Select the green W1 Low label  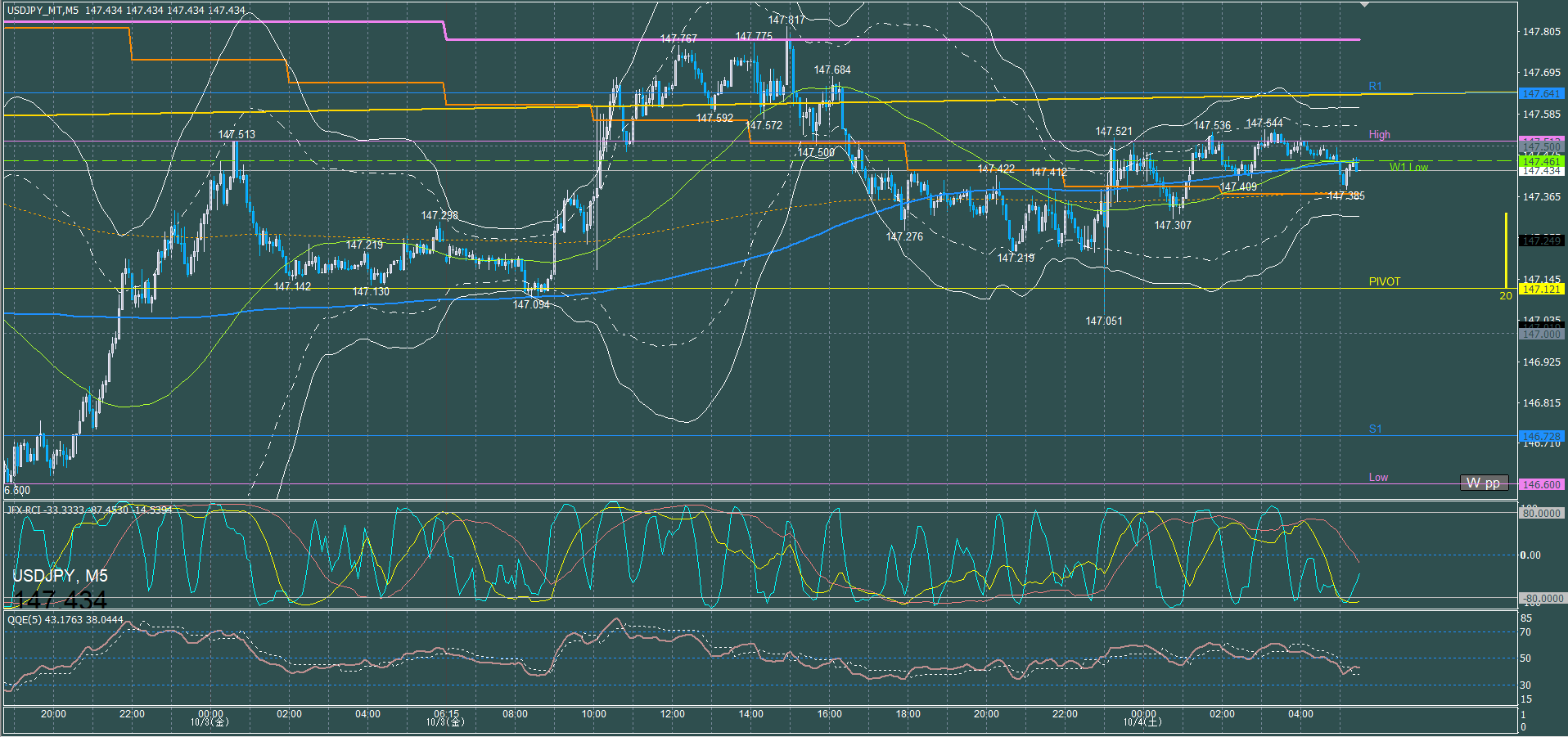tap(1408, 167)
